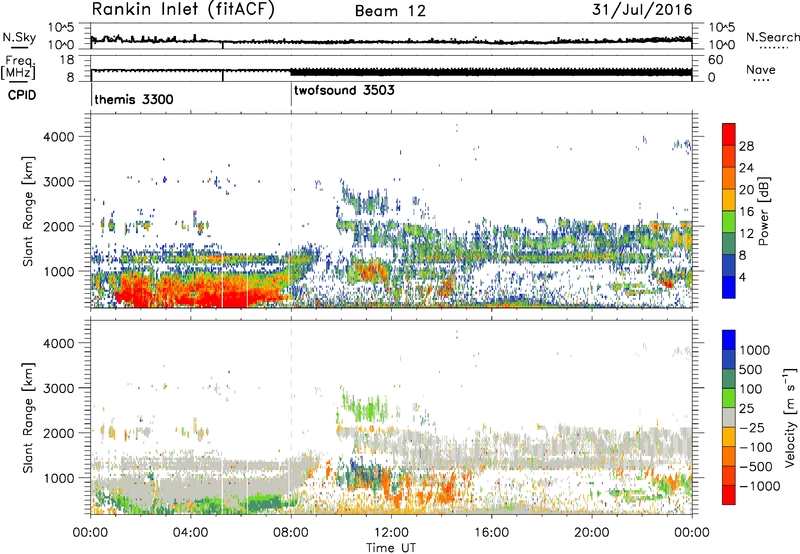Click the light green velocity patch near 2500 km
This screenshot has height=554, width=800.
pyautogui.click(x=363, y=407)
